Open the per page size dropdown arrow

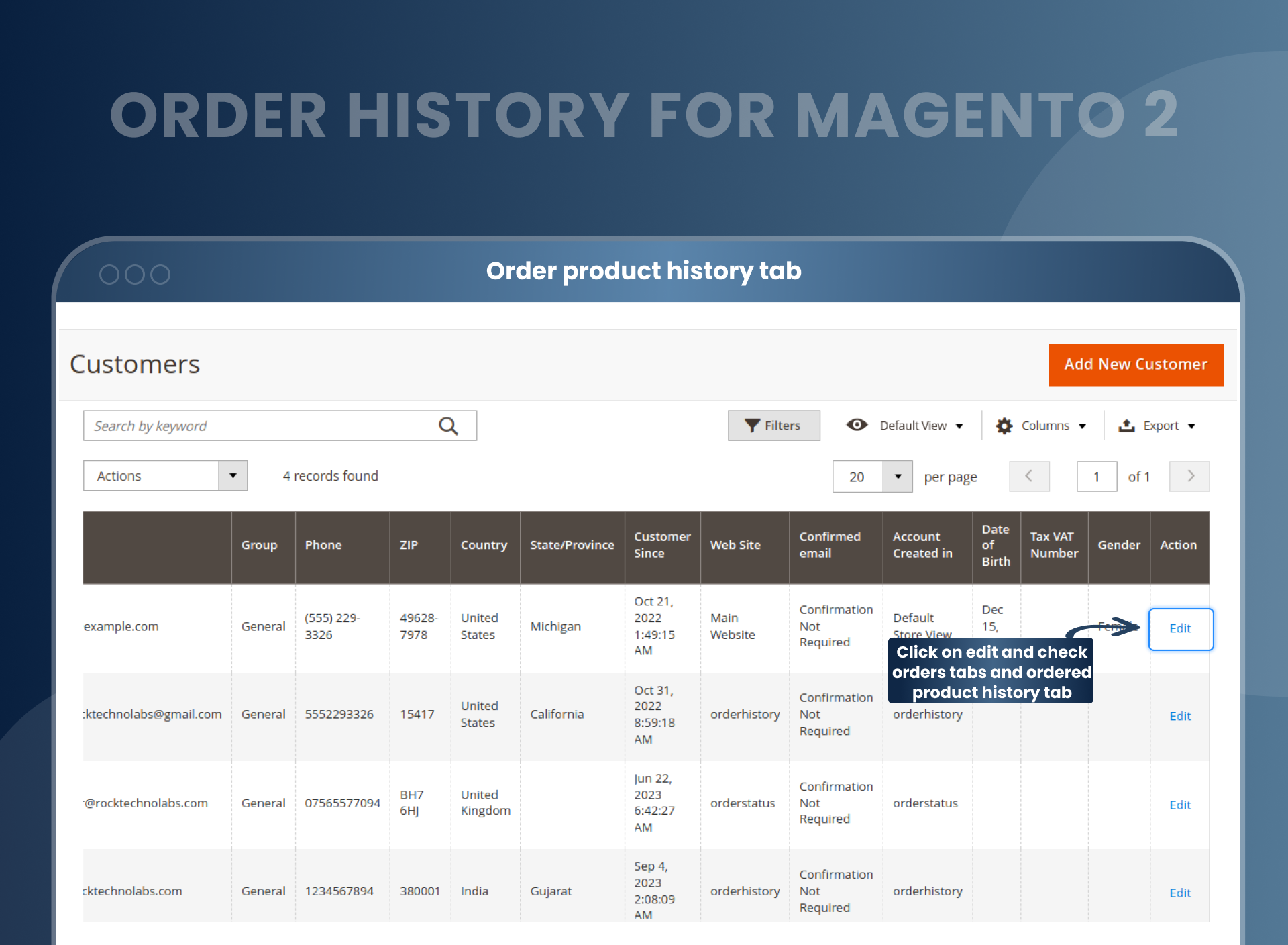(898, 477)
